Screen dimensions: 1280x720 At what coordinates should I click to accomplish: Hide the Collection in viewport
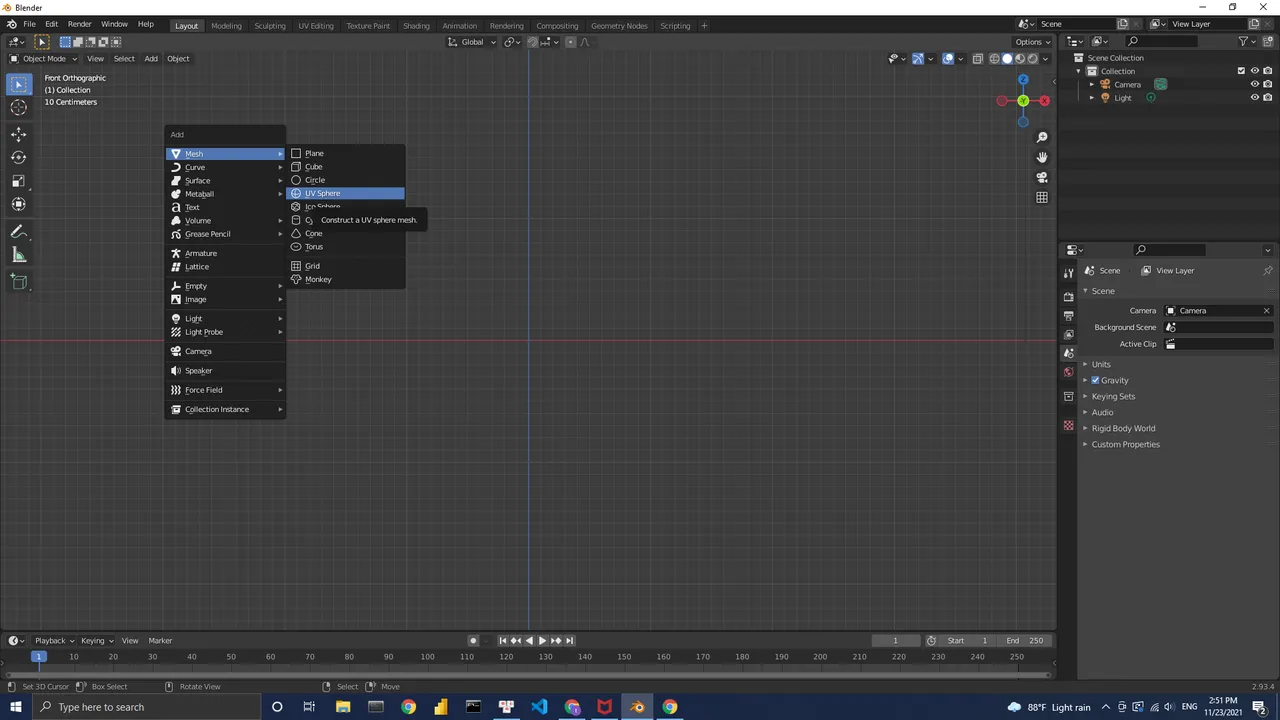pyautogui.click(x=1255, y=71)
